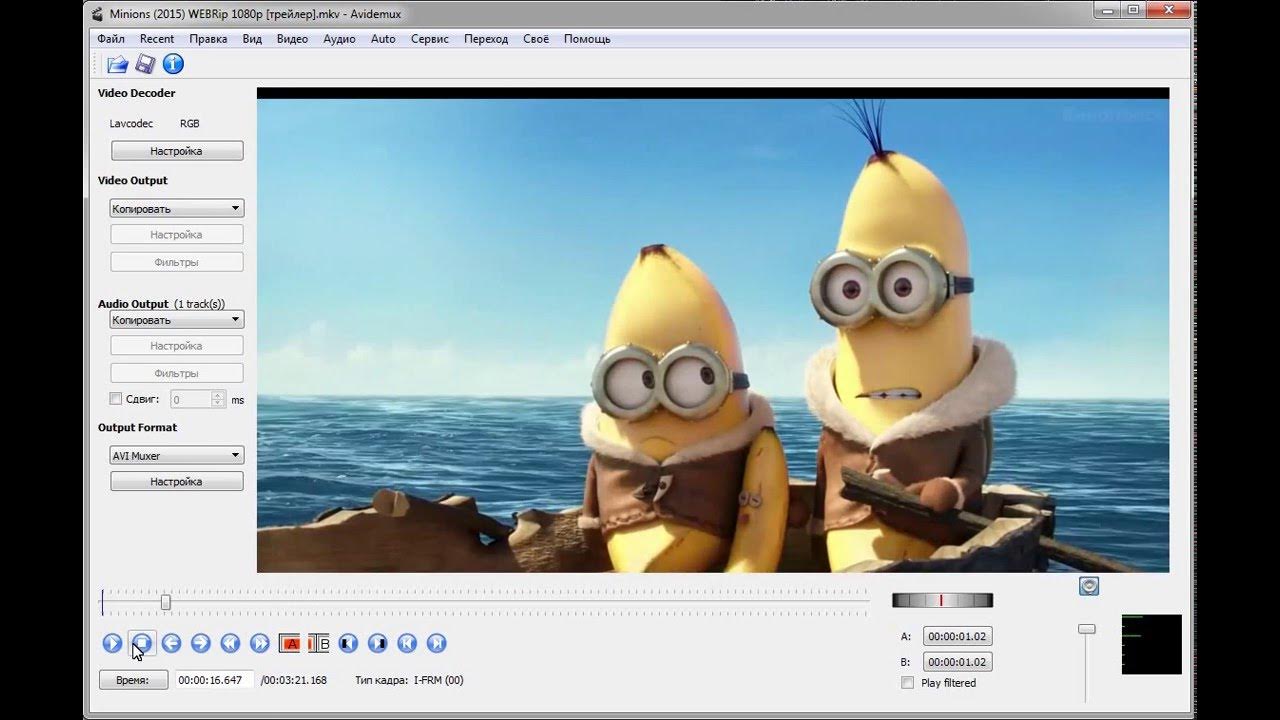Click the volume slider handle
The image size is (1280, 720).
pos(1086,629)
